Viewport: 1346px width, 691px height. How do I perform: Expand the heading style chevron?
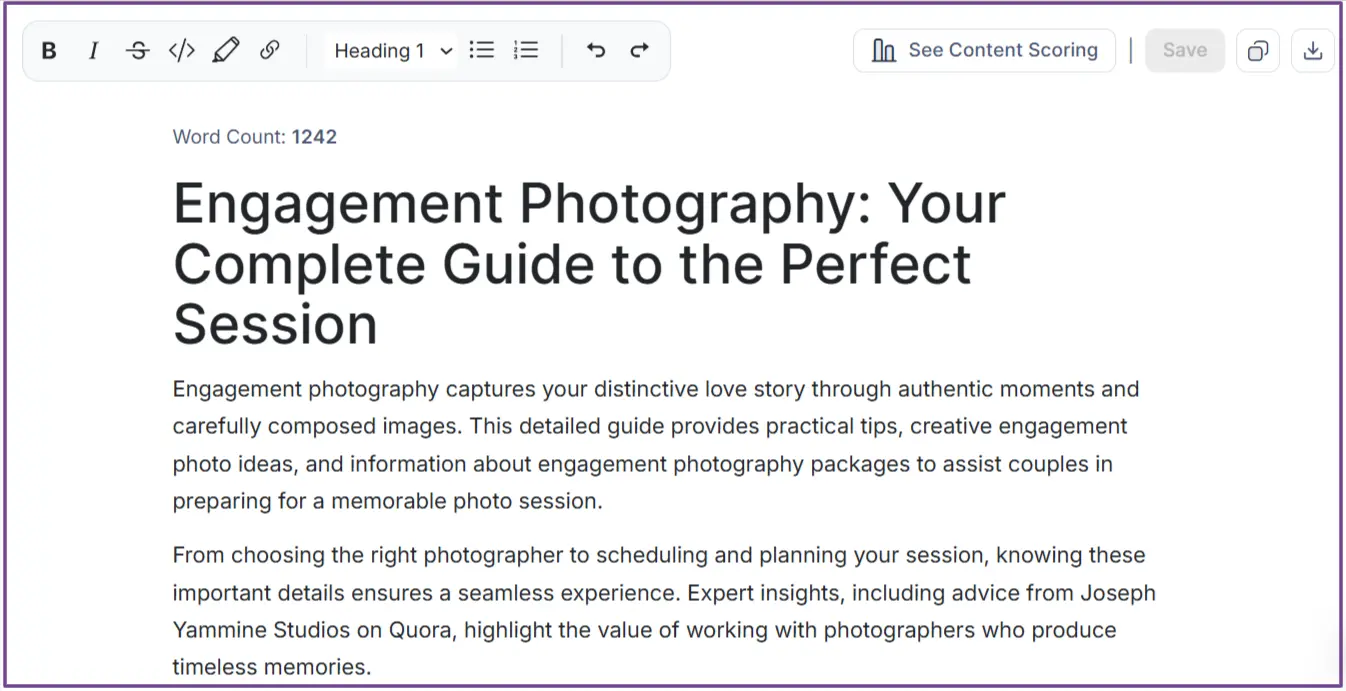[x=444, y=50]
